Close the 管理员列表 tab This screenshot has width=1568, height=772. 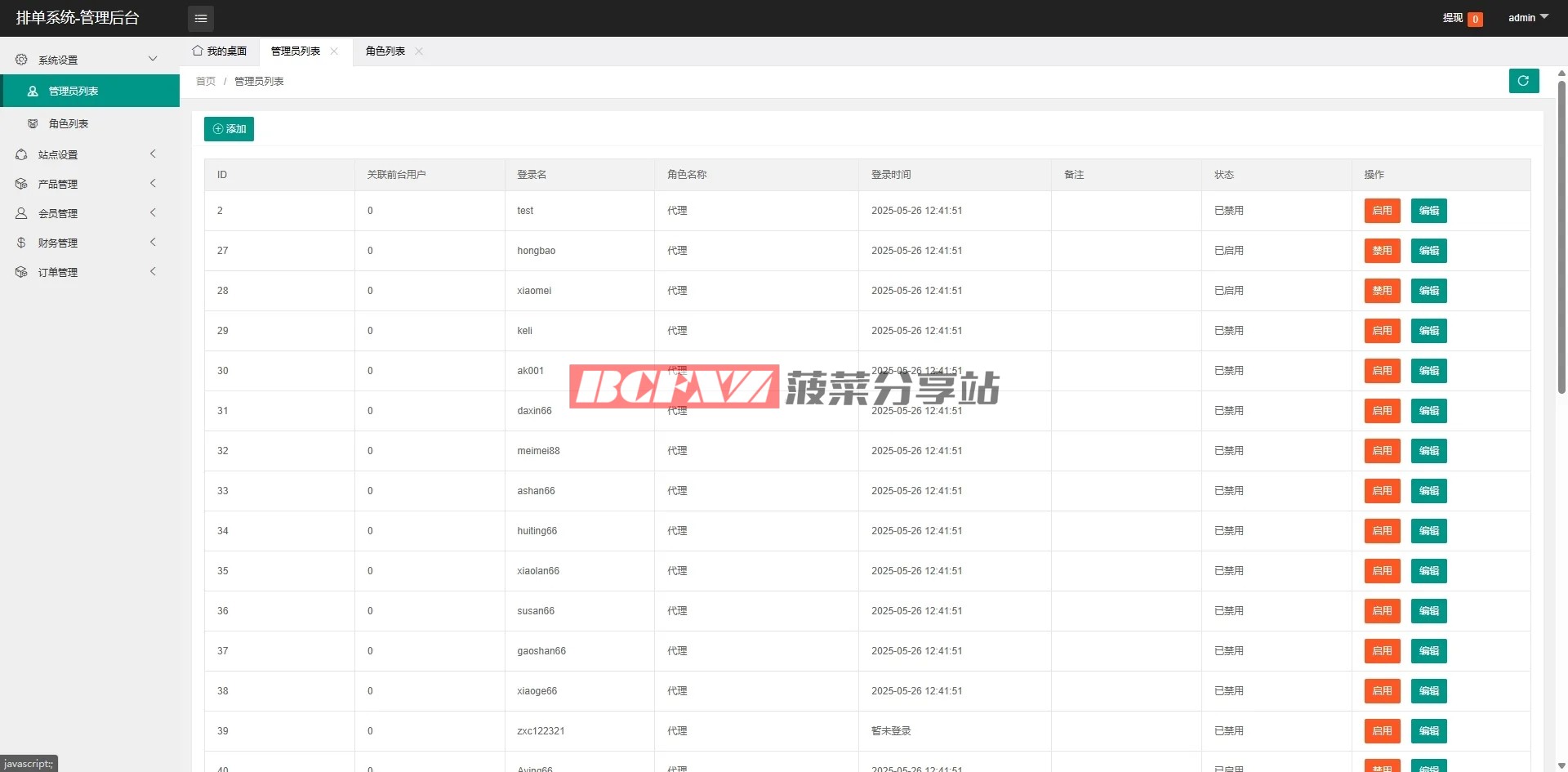coord(334,51)
